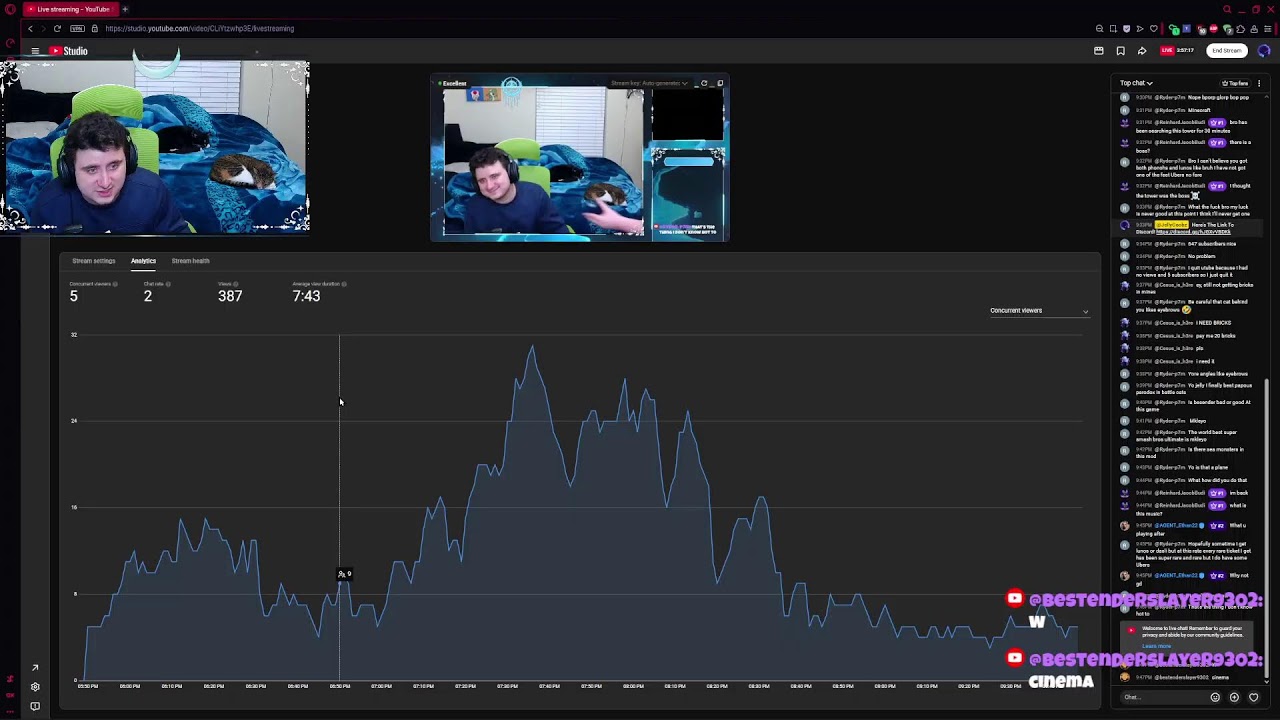This screenshot has width=1280, height=720.
Task: Toggle the VPN badge in address bar
Action: point(77,28)
